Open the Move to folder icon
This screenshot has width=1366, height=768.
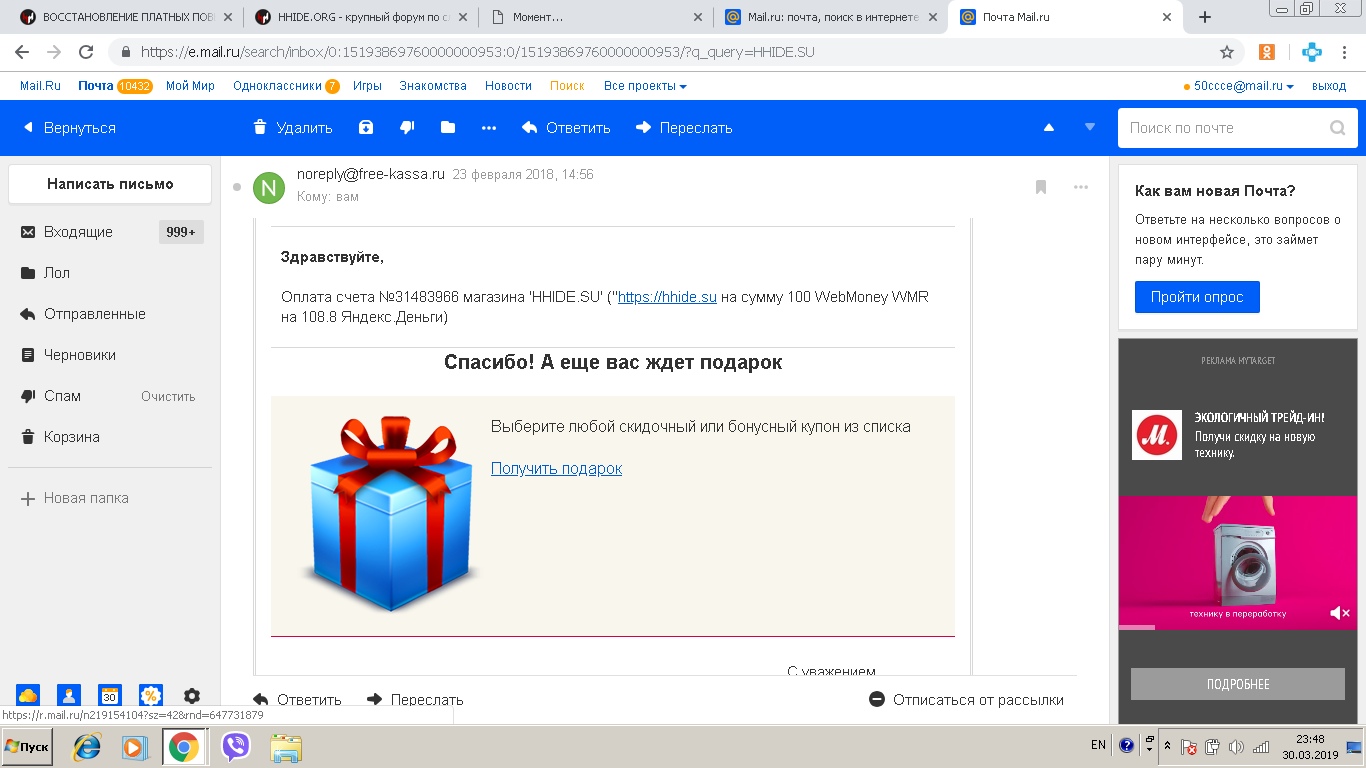(x=447, y=127)
